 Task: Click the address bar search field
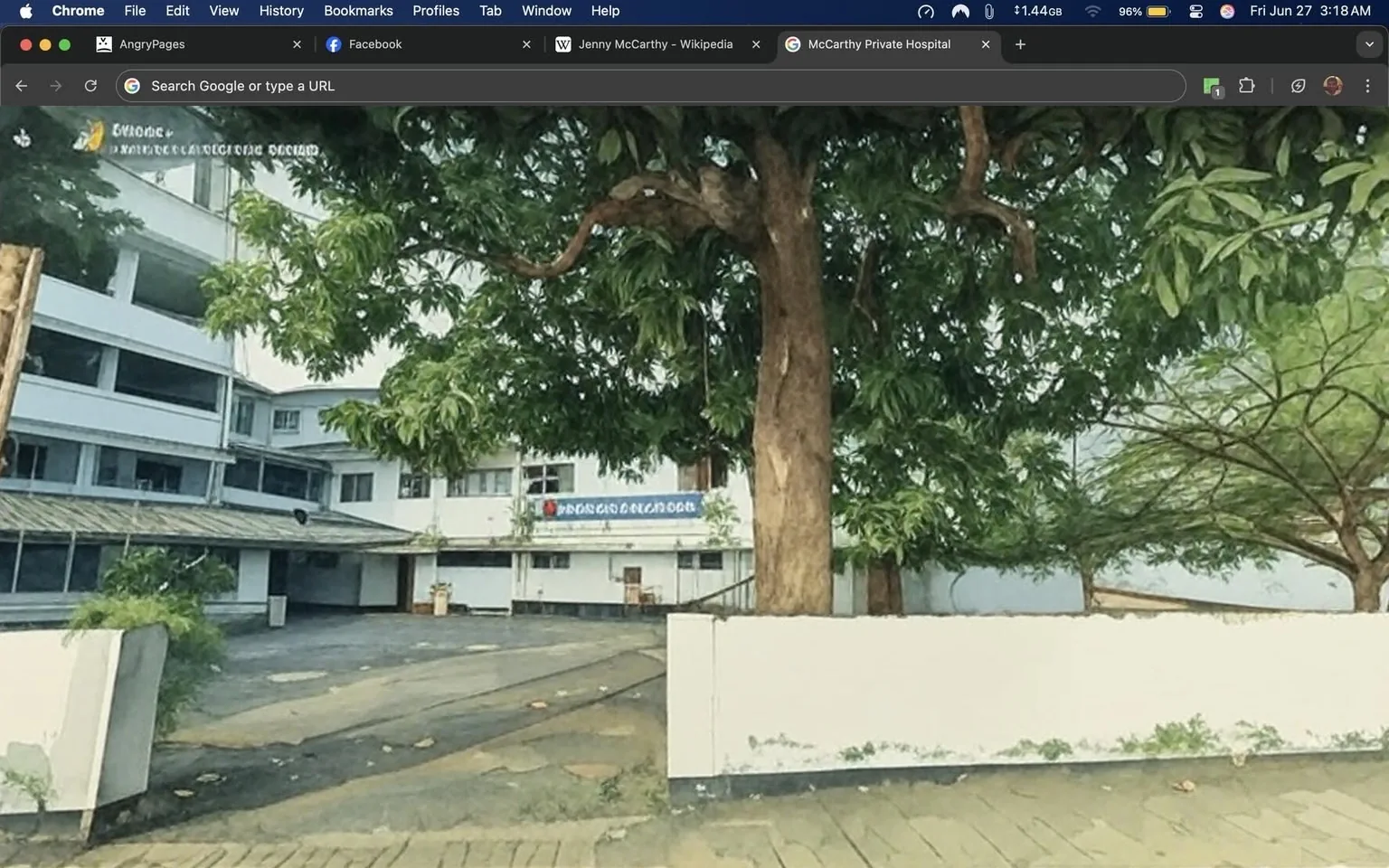[x=651, y=86]
